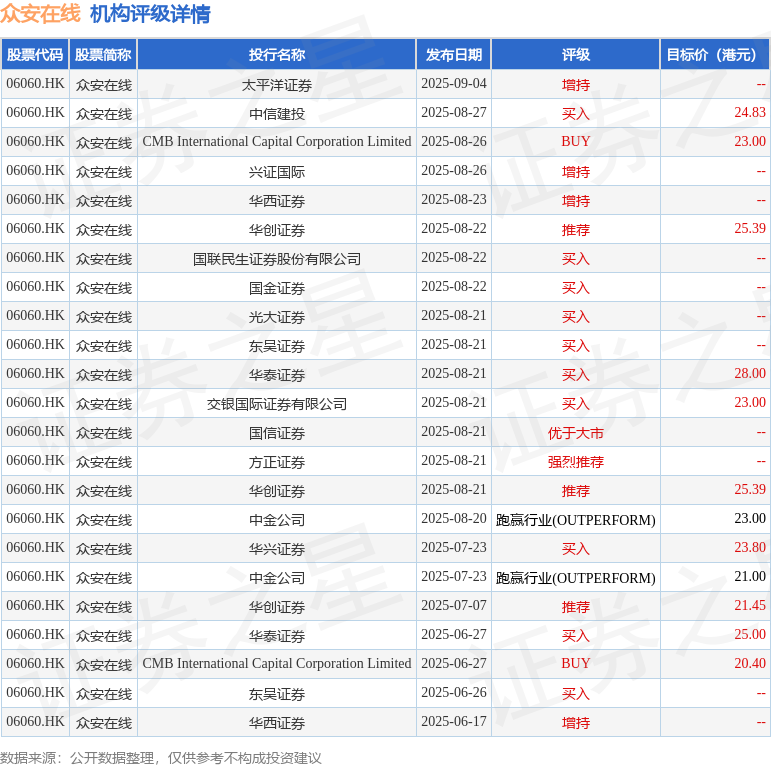Click the date 2025-09-04
The width and height of the screenshot is (771, 767).
(x=454, y=84)
